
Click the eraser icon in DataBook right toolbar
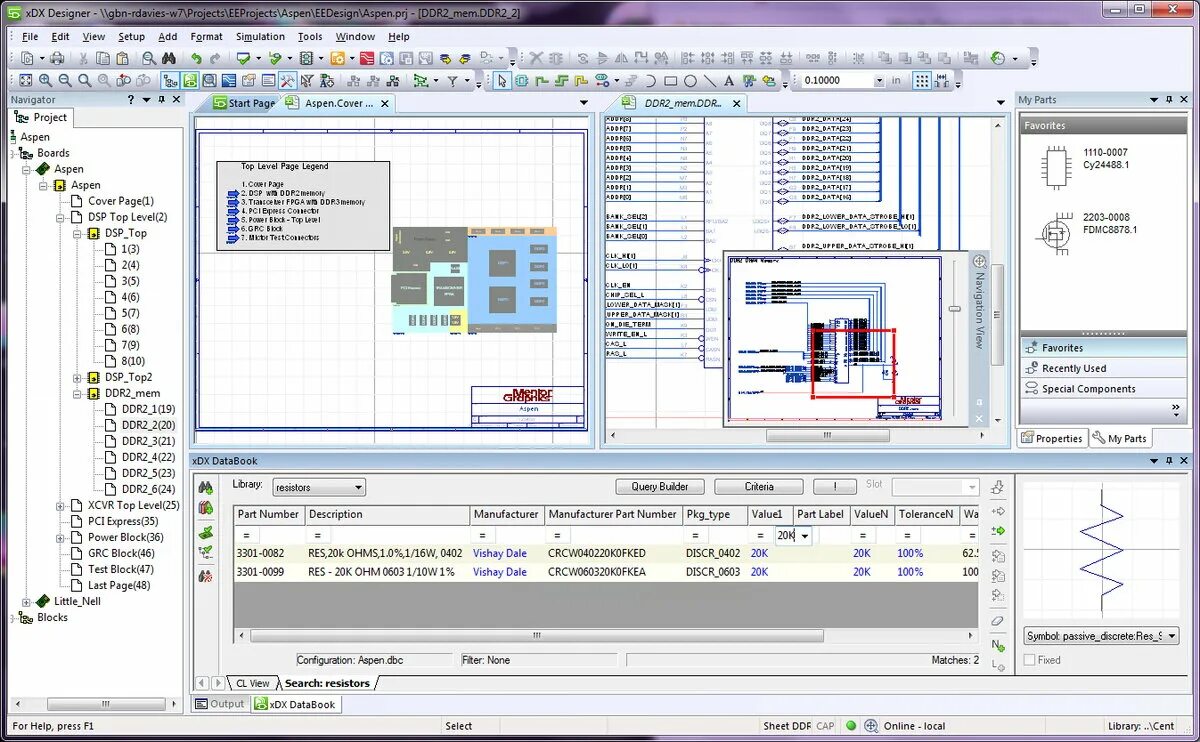tap(997, 621)
